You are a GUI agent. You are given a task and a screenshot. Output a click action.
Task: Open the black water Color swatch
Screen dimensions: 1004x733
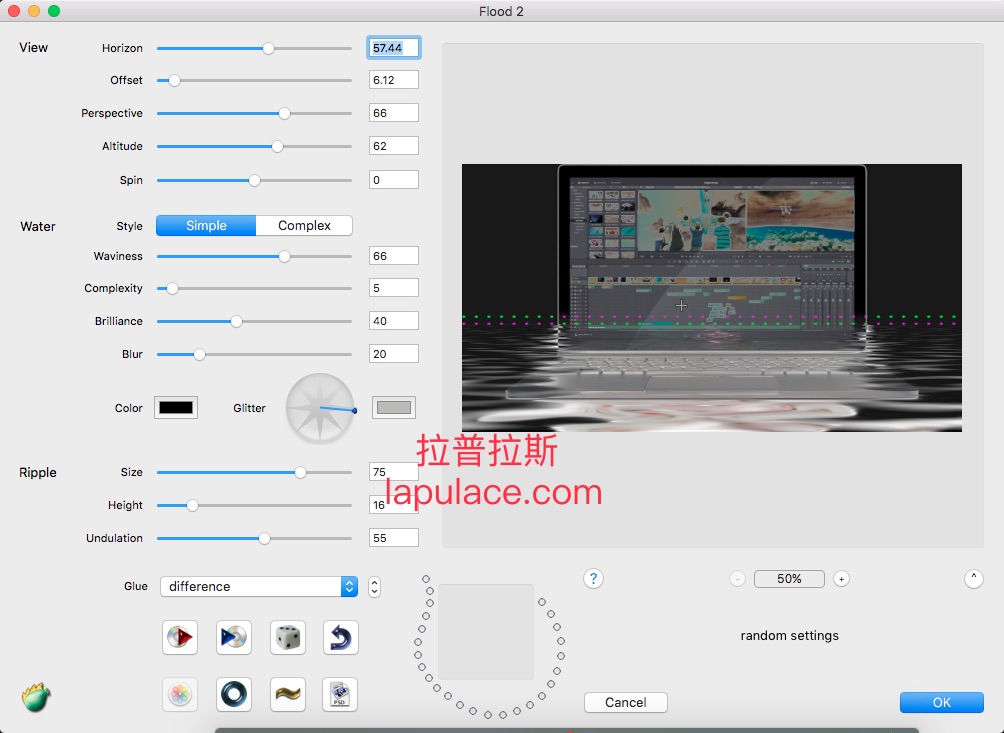[176, 407]
